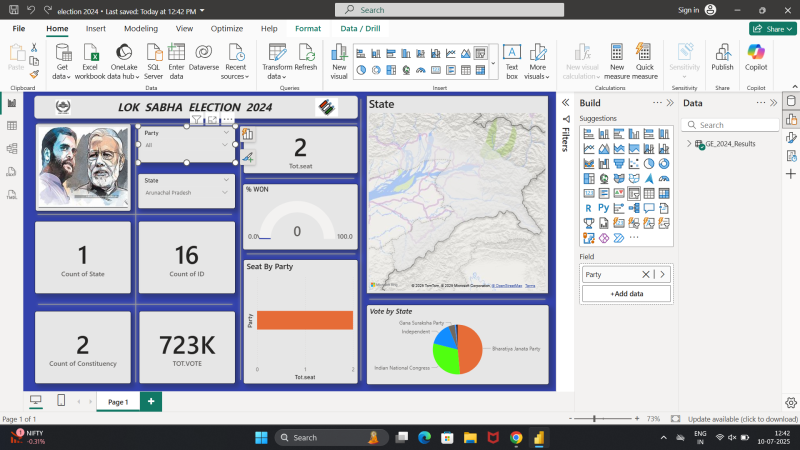The height and width of the screenshot is (450, 800).
Task: Click the filter icon above Party slicer
Action: tap(197, 120)
